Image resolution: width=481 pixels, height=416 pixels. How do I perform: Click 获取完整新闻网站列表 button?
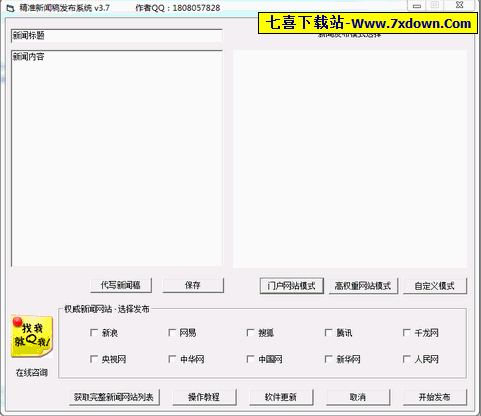pyautogui.click(x=114, y=397)
